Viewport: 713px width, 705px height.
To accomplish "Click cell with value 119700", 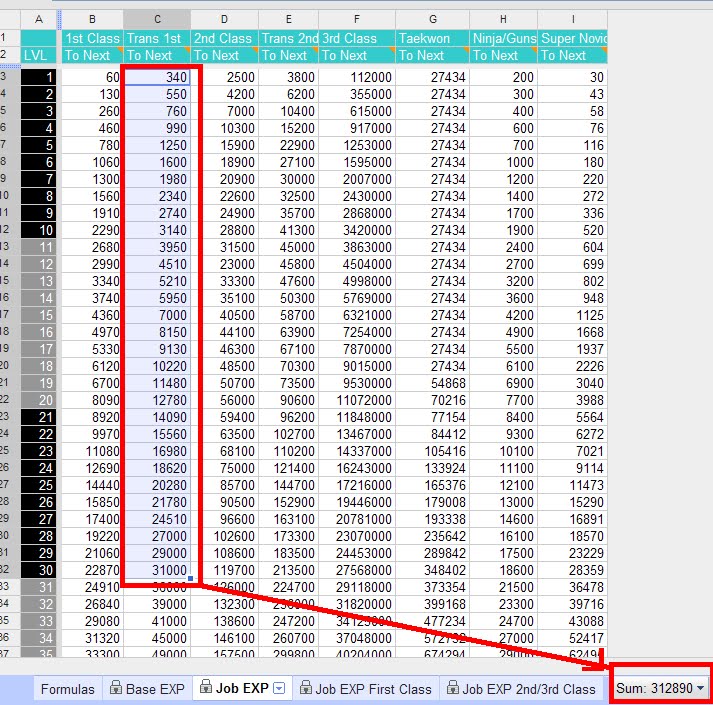I will point(224,570).
